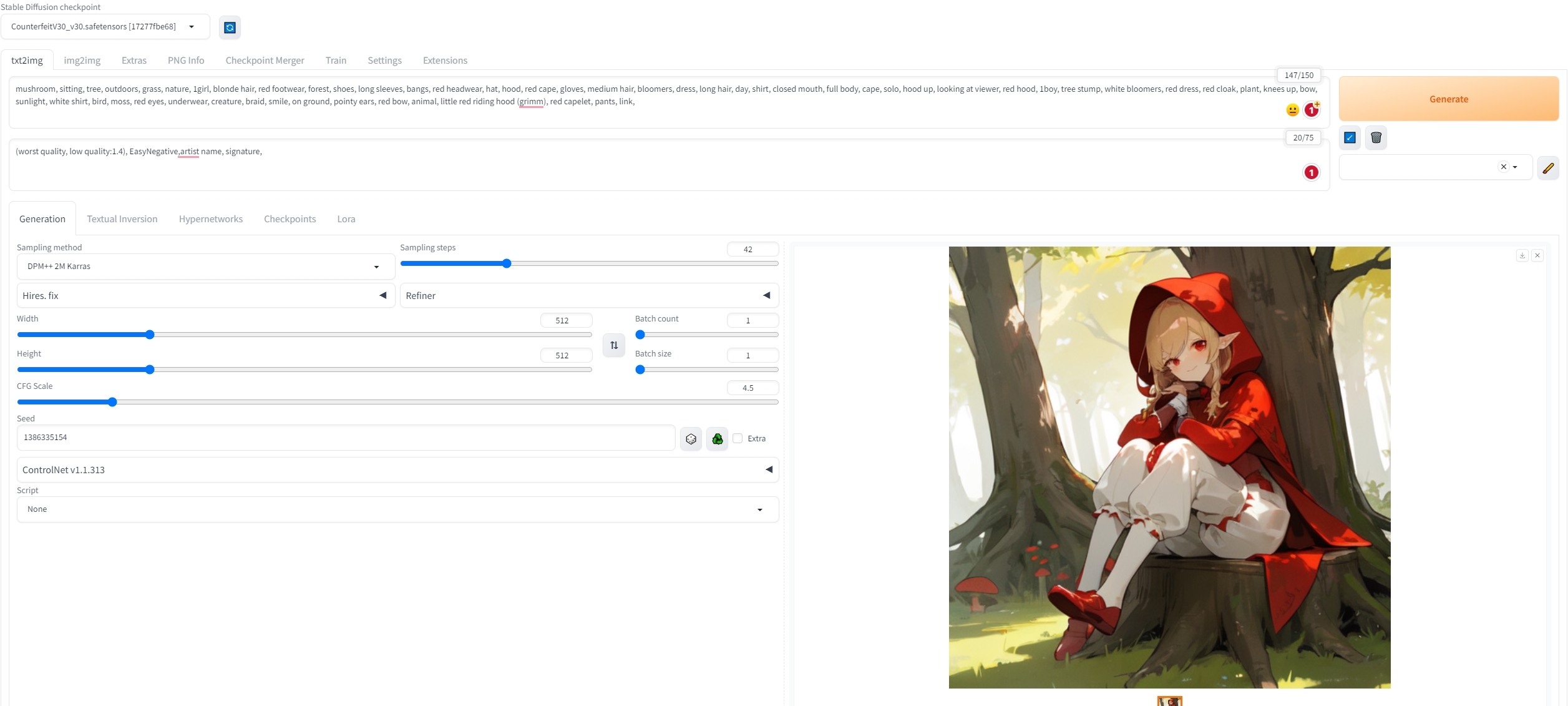Open the Lora tab
1568x706 pixels.
(x=346, y=219)
